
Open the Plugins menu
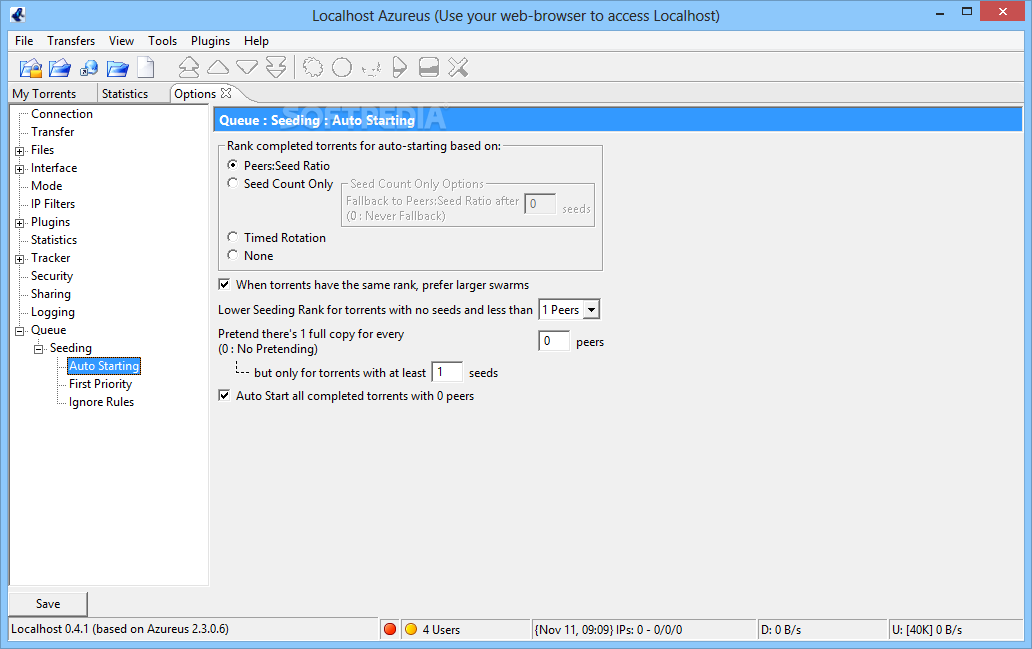click(x=211, y=41)
